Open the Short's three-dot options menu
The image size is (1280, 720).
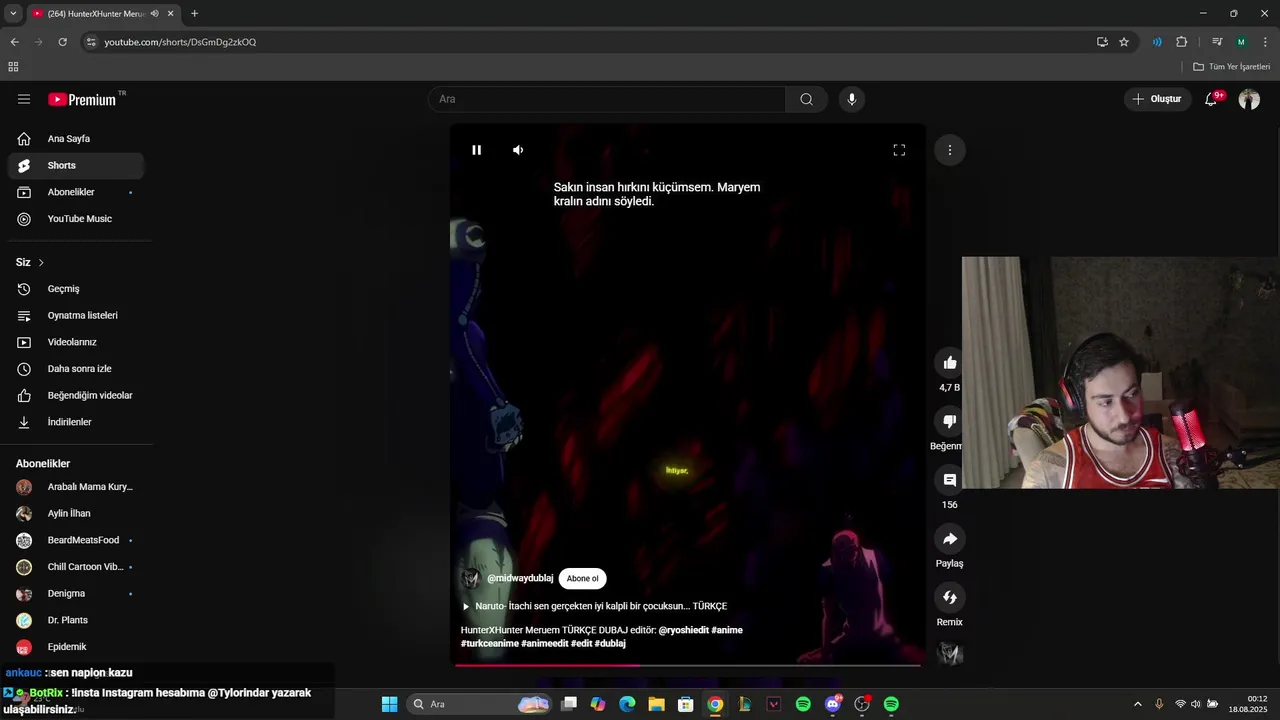point(950,150)
